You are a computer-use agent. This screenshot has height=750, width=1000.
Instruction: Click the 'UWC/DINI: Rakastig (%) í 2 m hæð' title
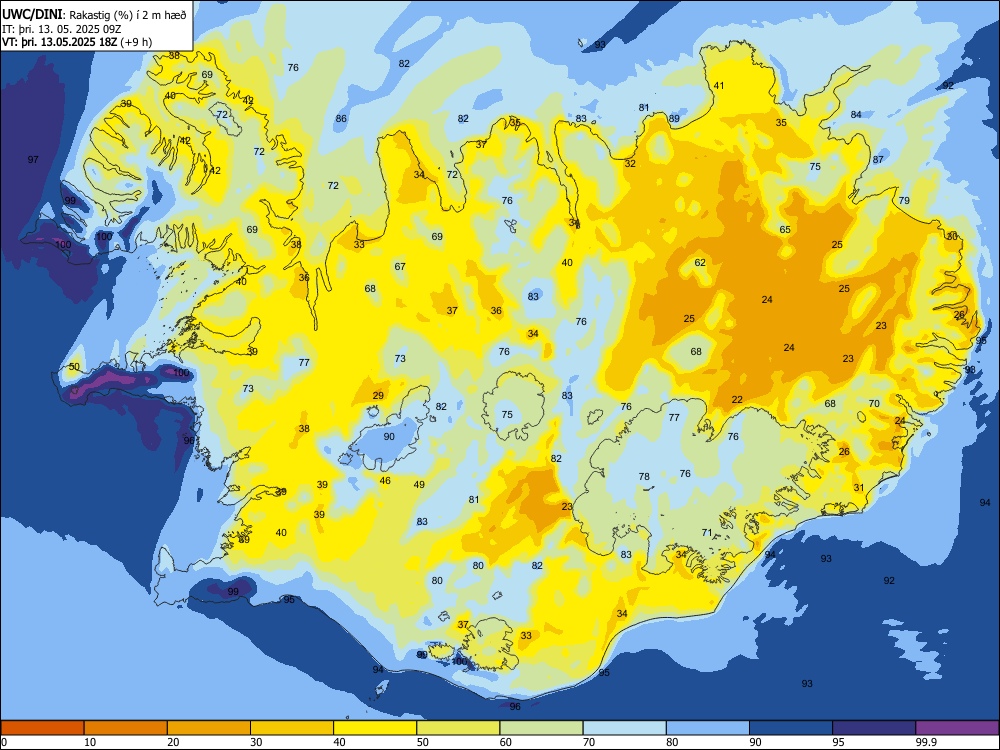click(94, 15)
